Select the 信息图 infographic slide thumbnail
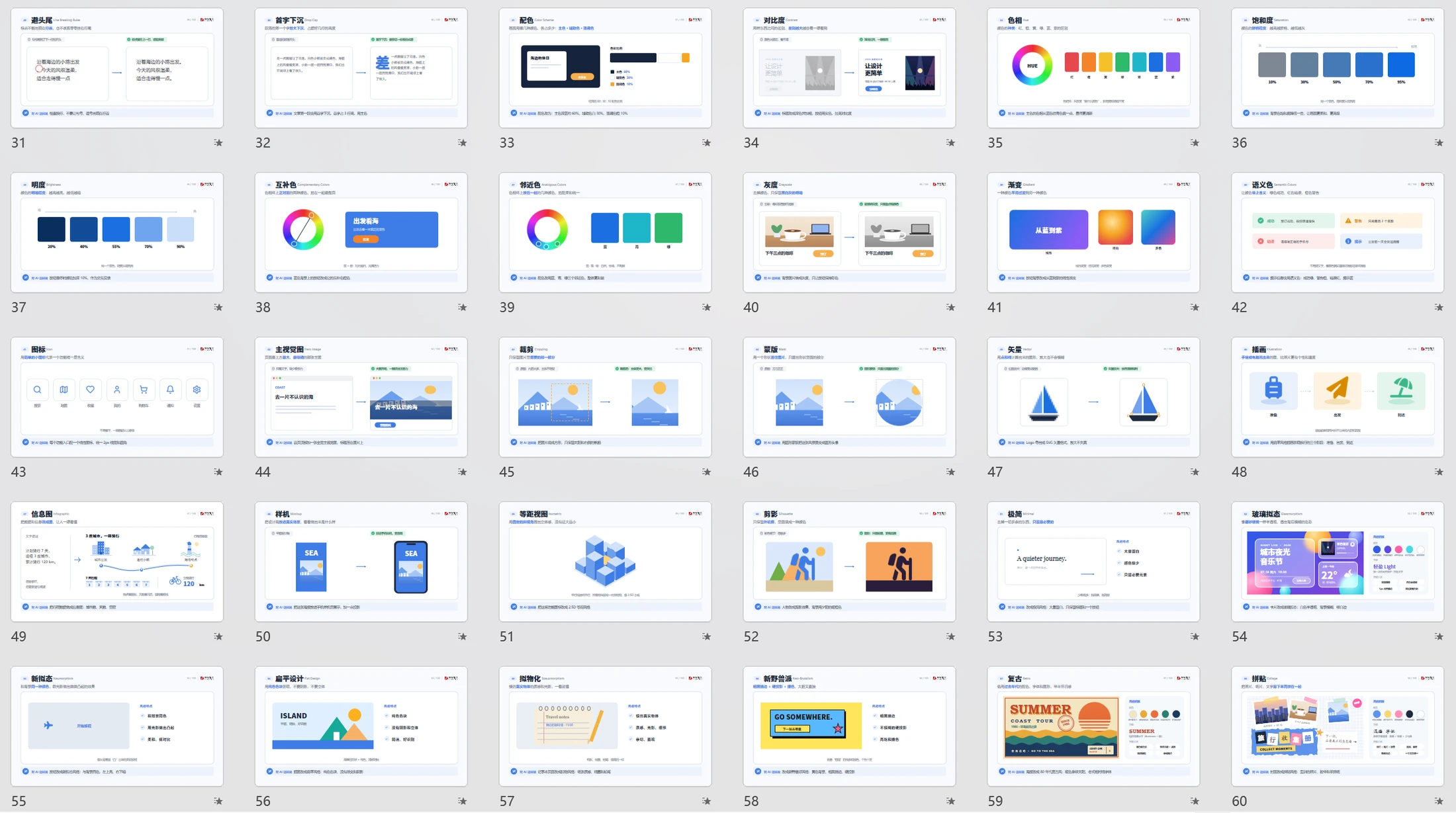1456x813 pixels. [117, 562]
